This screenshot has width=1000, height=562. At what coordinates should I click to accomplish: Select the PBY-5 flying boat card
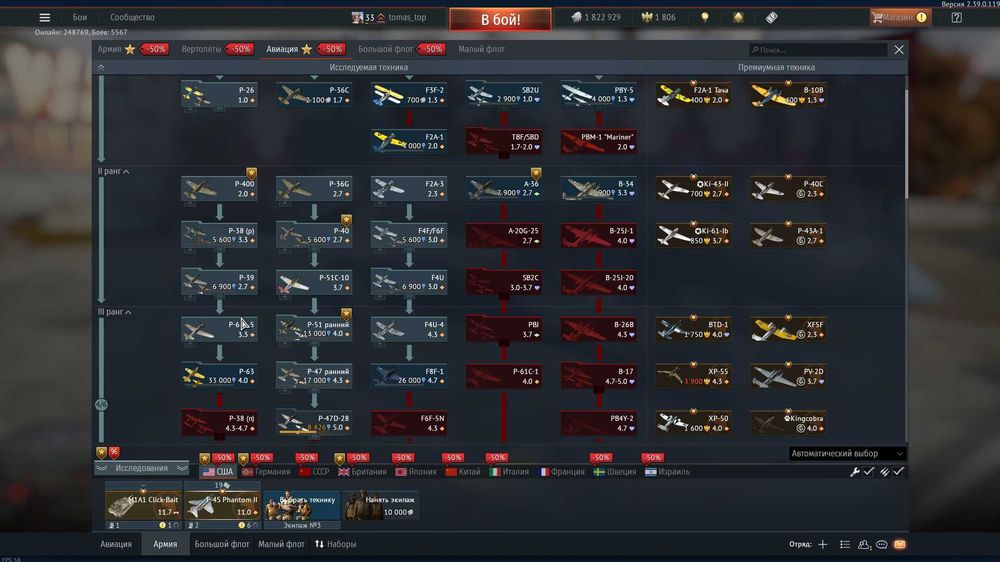599,94
